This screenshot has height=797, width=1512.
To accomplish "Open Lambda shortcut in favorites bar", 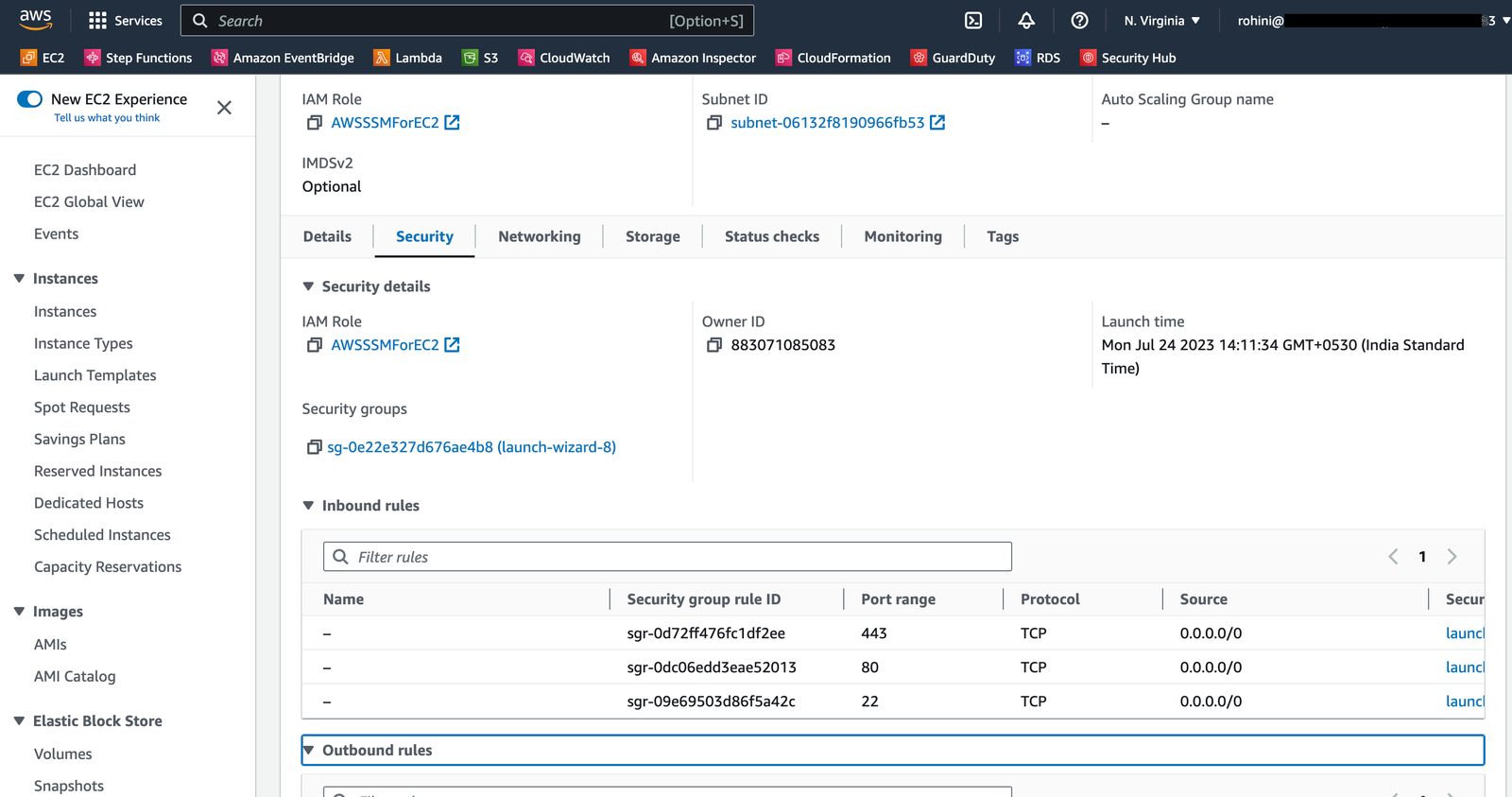I will pos(407,58).
